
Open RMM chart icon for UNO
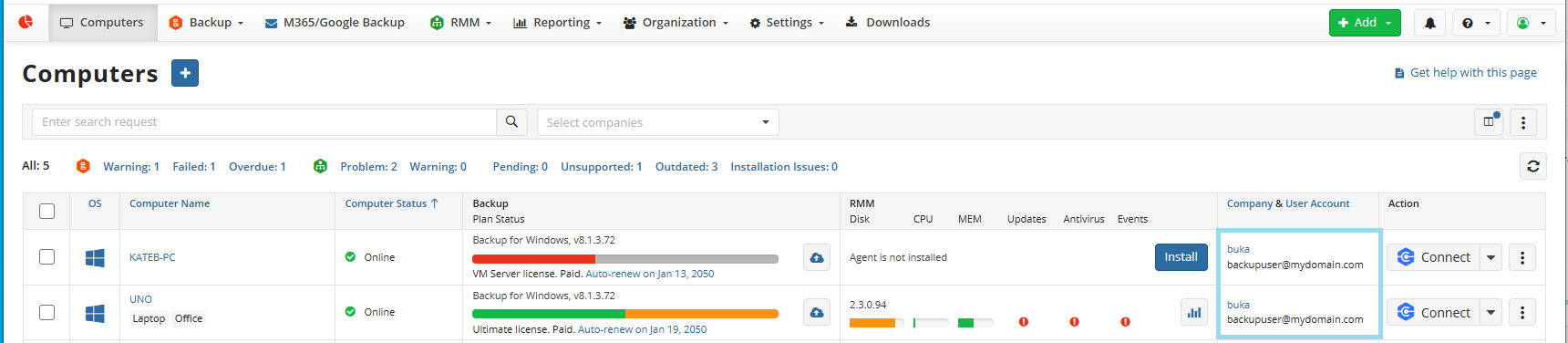coord(1193,313)
